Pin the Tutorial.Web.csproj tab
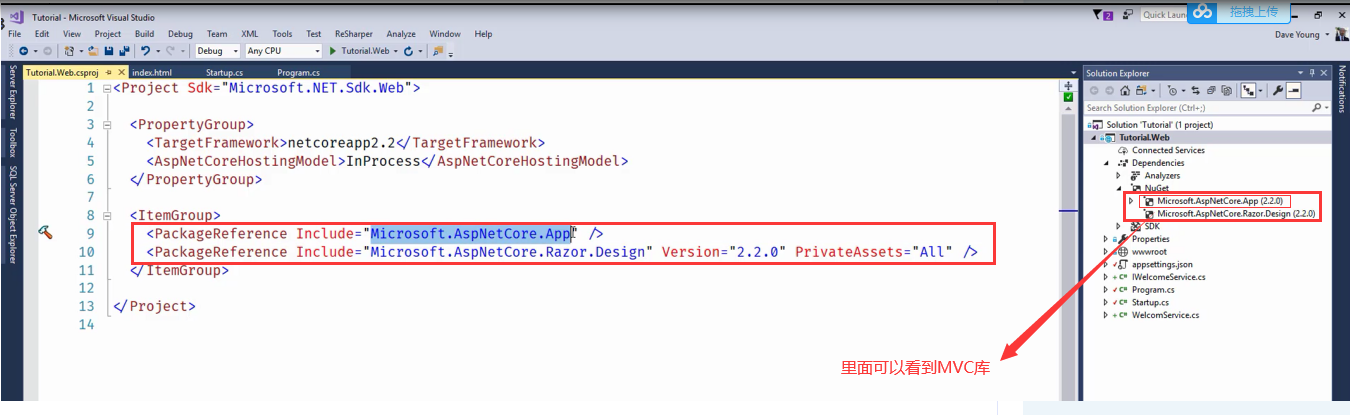The image size is (1350, 415). 108,73
